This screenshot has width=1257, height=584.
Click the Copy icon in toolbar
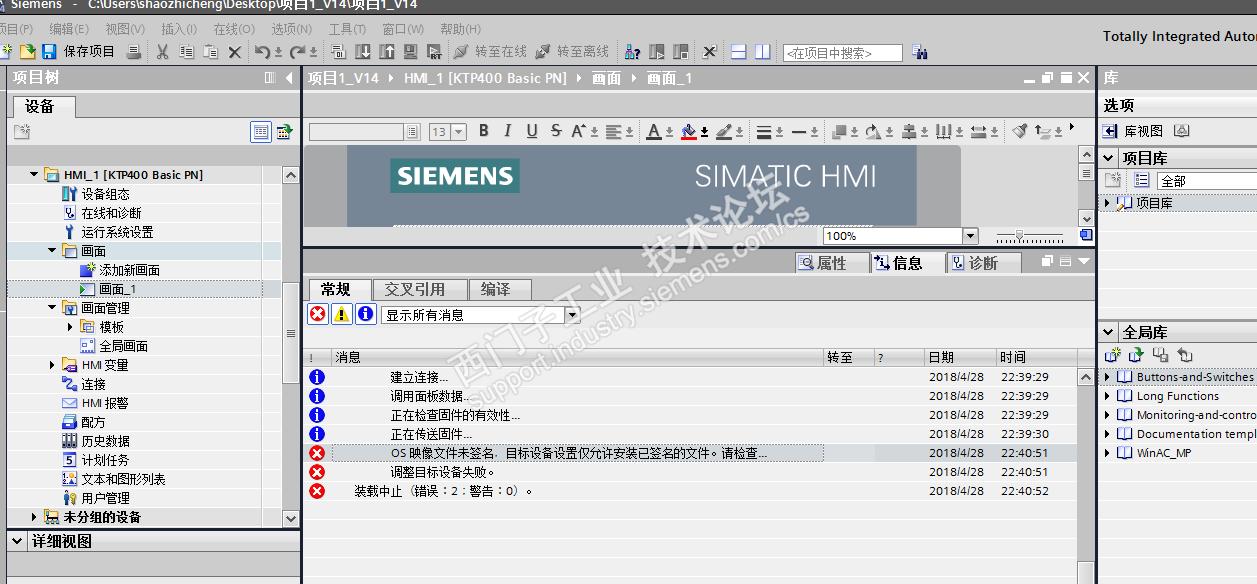coord(187,52)
